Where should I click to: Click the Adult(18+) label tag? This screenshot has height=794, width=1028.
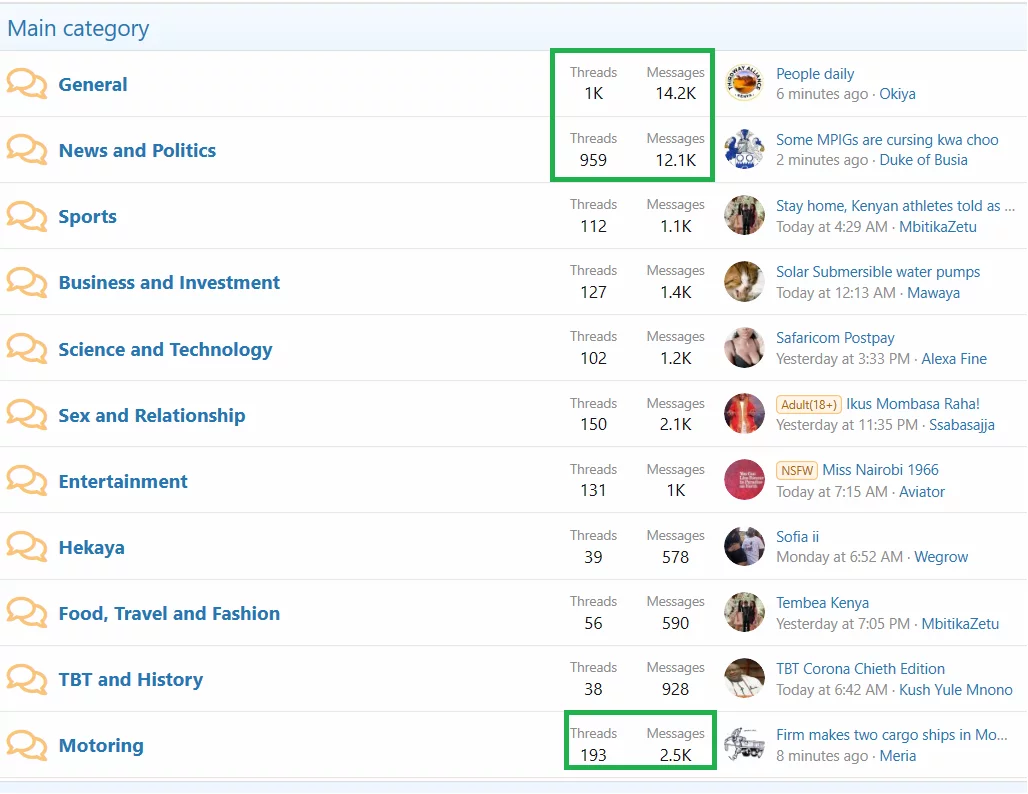coord(808,405)
